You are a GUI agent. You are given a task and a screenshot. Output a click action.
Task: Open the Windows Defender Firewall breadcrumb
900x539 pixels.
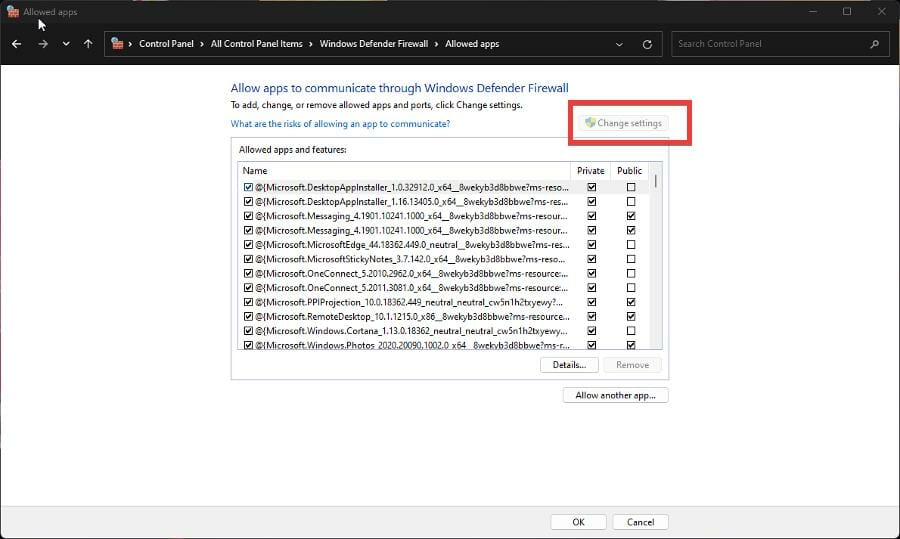point(374,44)
